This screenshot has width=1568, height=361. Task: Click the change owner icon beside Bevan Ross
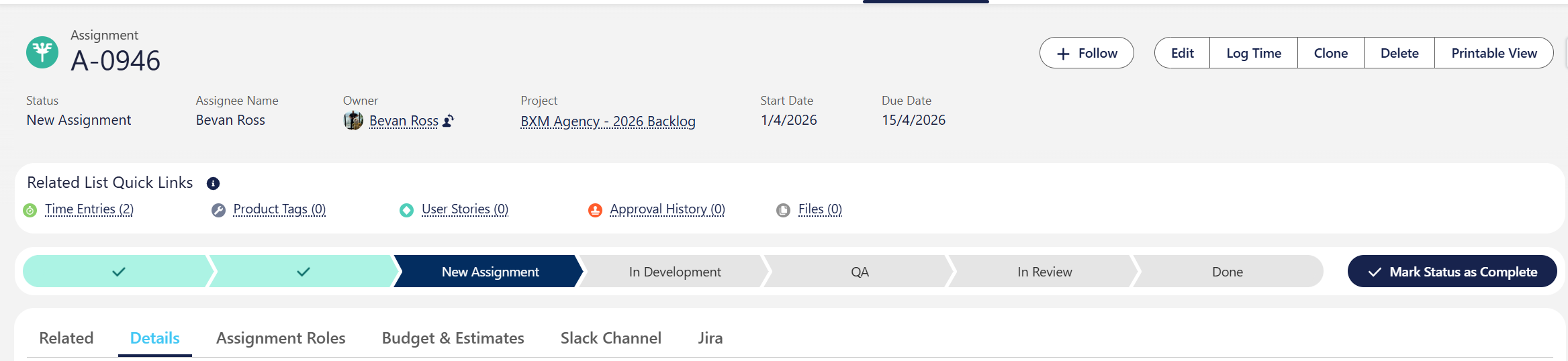click(x=449, y=121)
